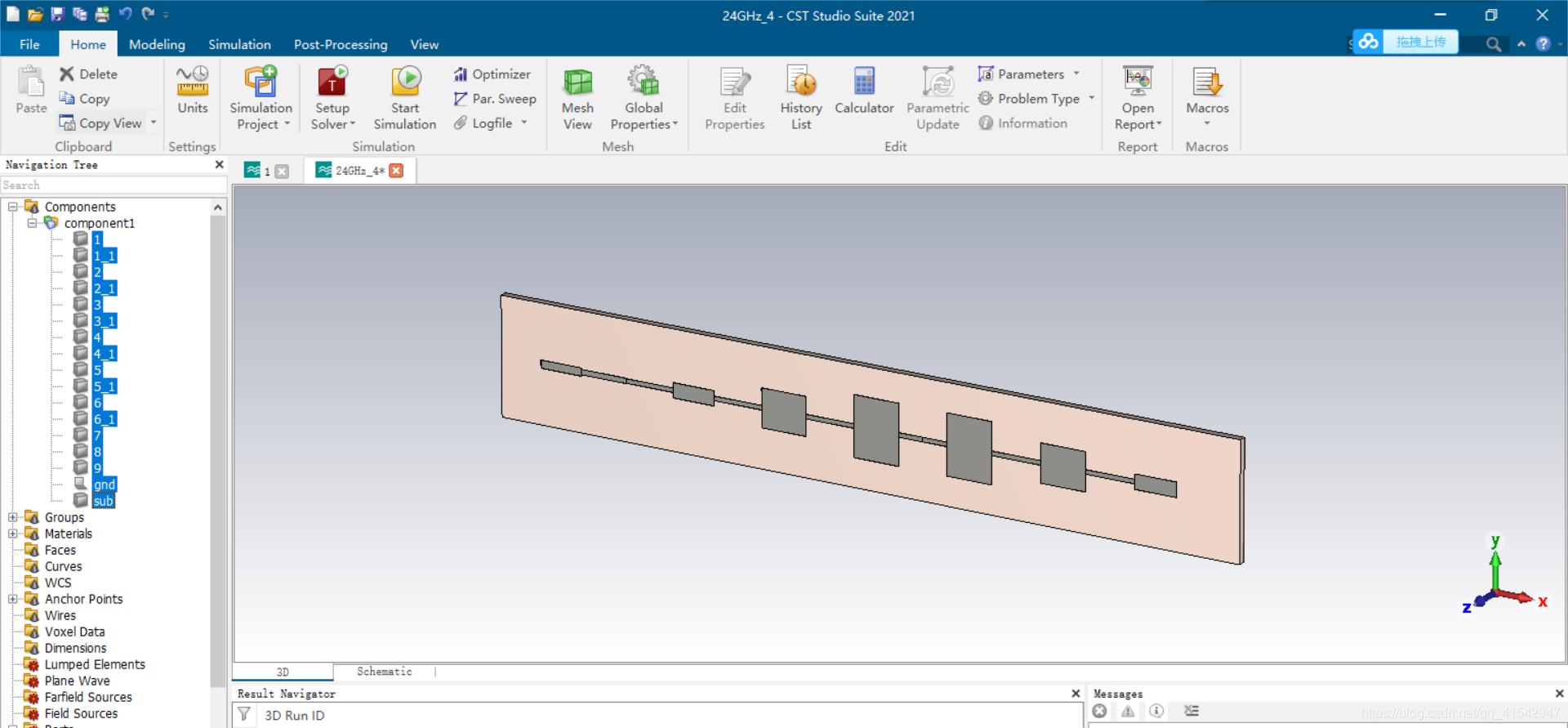Select the Lumped Elements tree folder
The width and height of the screenshot is (1568, 728).
95,664
